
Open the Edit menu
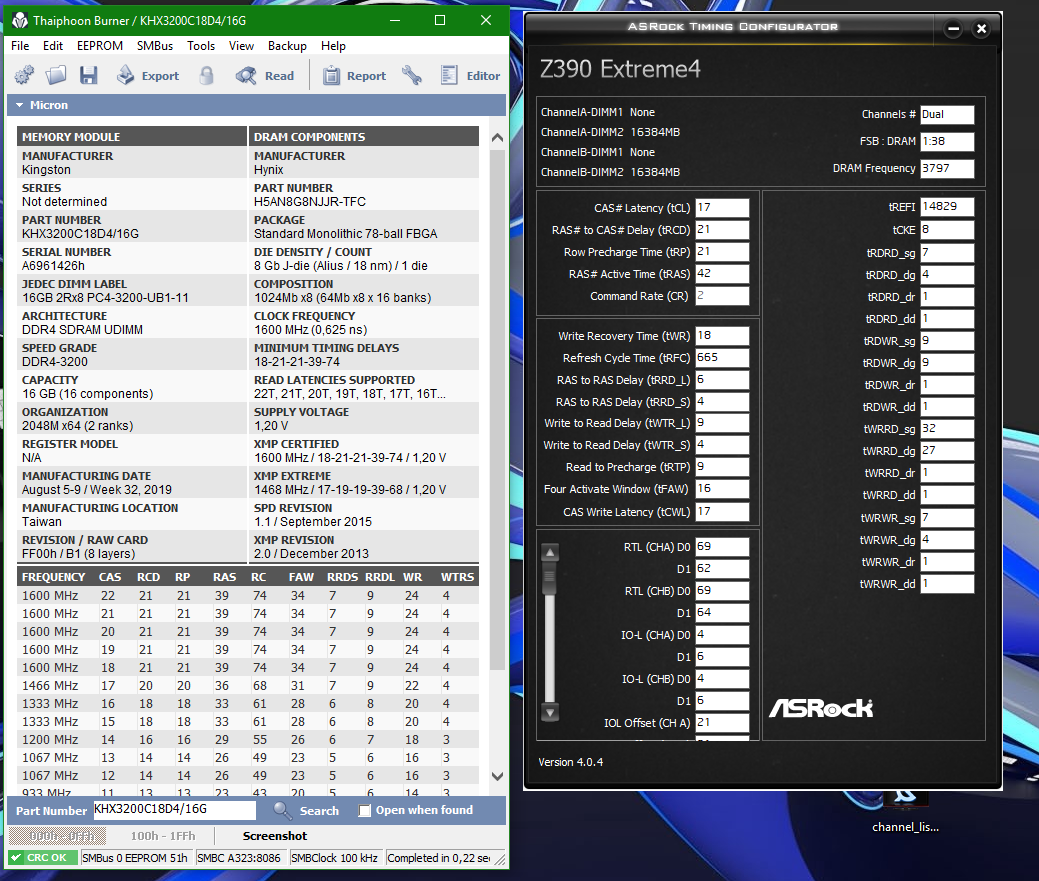click(53, 46)
